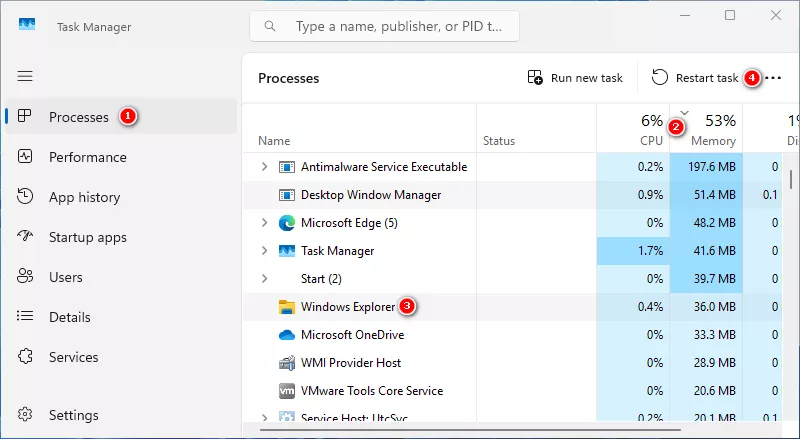Viewport: 800px width, 439px height.
Task: Click the horizontal scrollbar at bottom
Action: pos(470,430)
